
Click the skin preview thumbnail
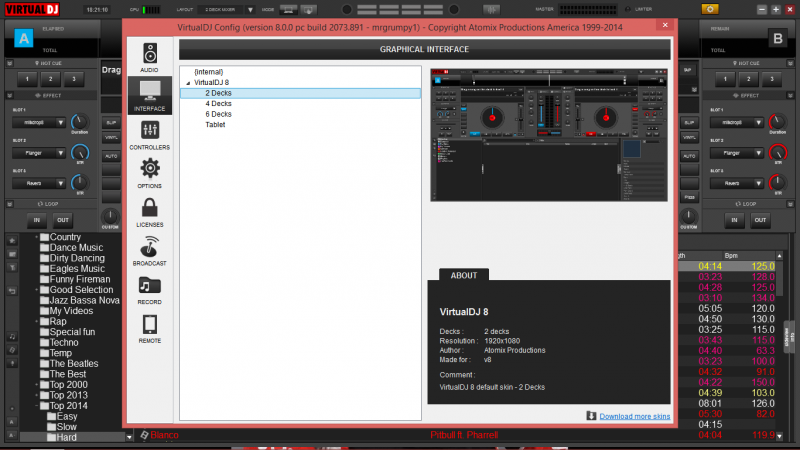pyautogui.click(x=549, y=135)
